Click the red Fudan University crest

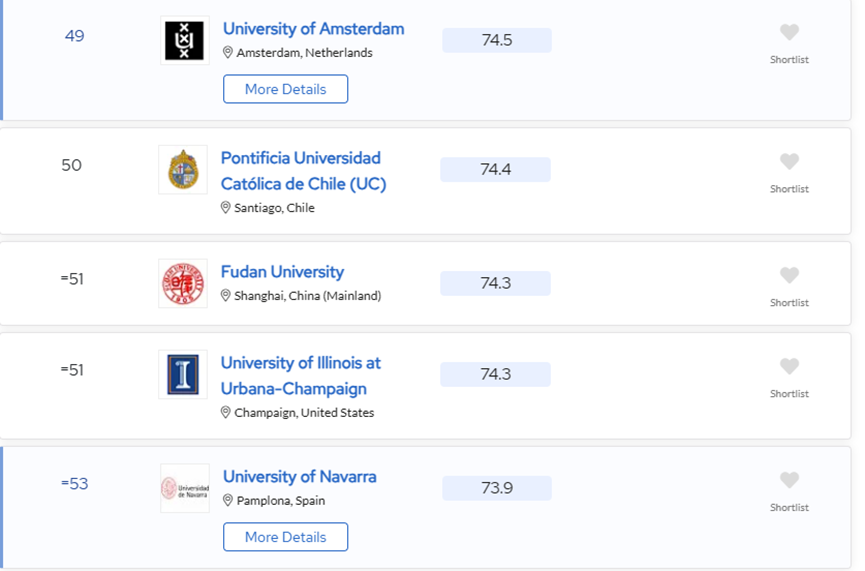(x=183, y=283)
